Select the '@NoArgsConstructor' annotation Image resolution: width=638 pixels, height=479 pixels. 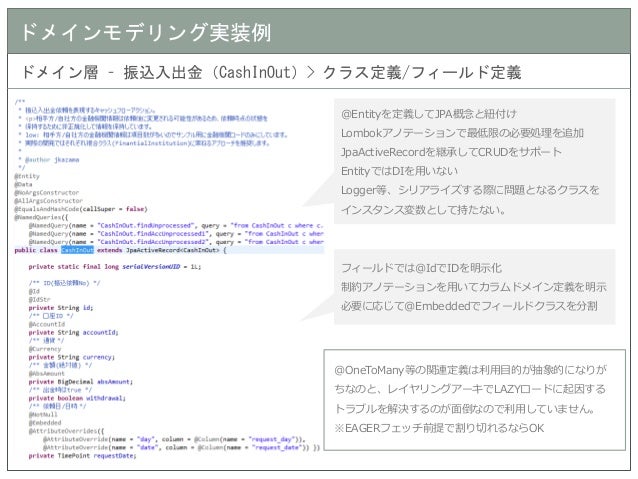(x=46, y=192)
